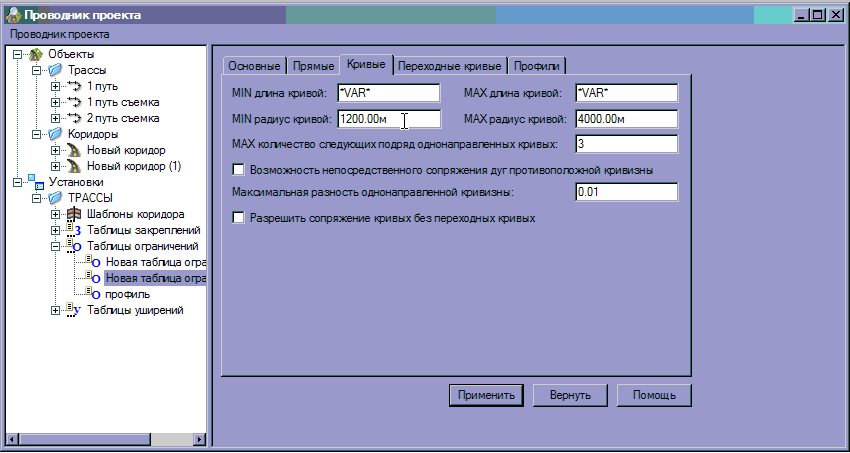The width and height of the screenshot is (850, 453).
Task: Click the Шаблоны коридора icon
Action: click(x=74, y=214)
